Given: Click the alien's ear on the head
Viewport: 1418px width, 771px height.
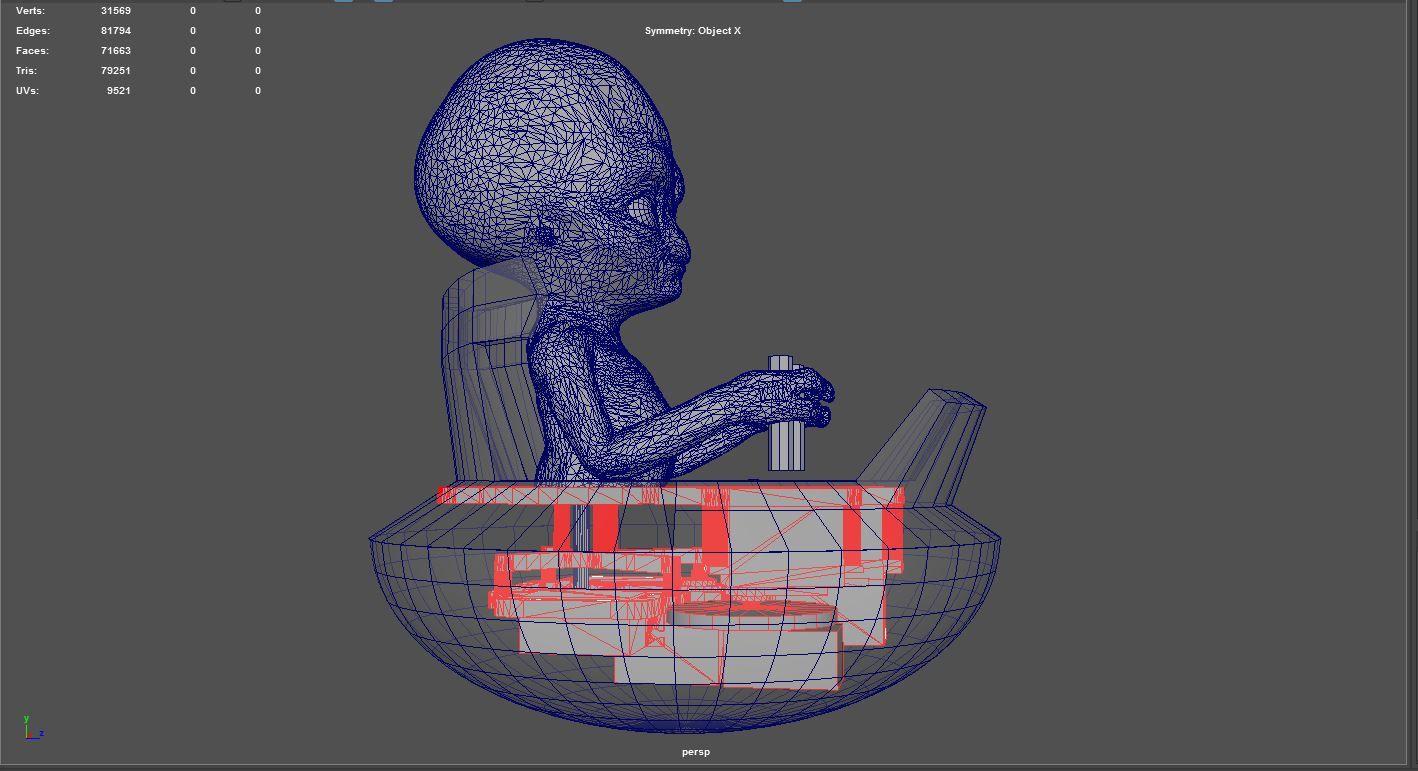Looking at the screenshot, I should click(x=545, y=236).
